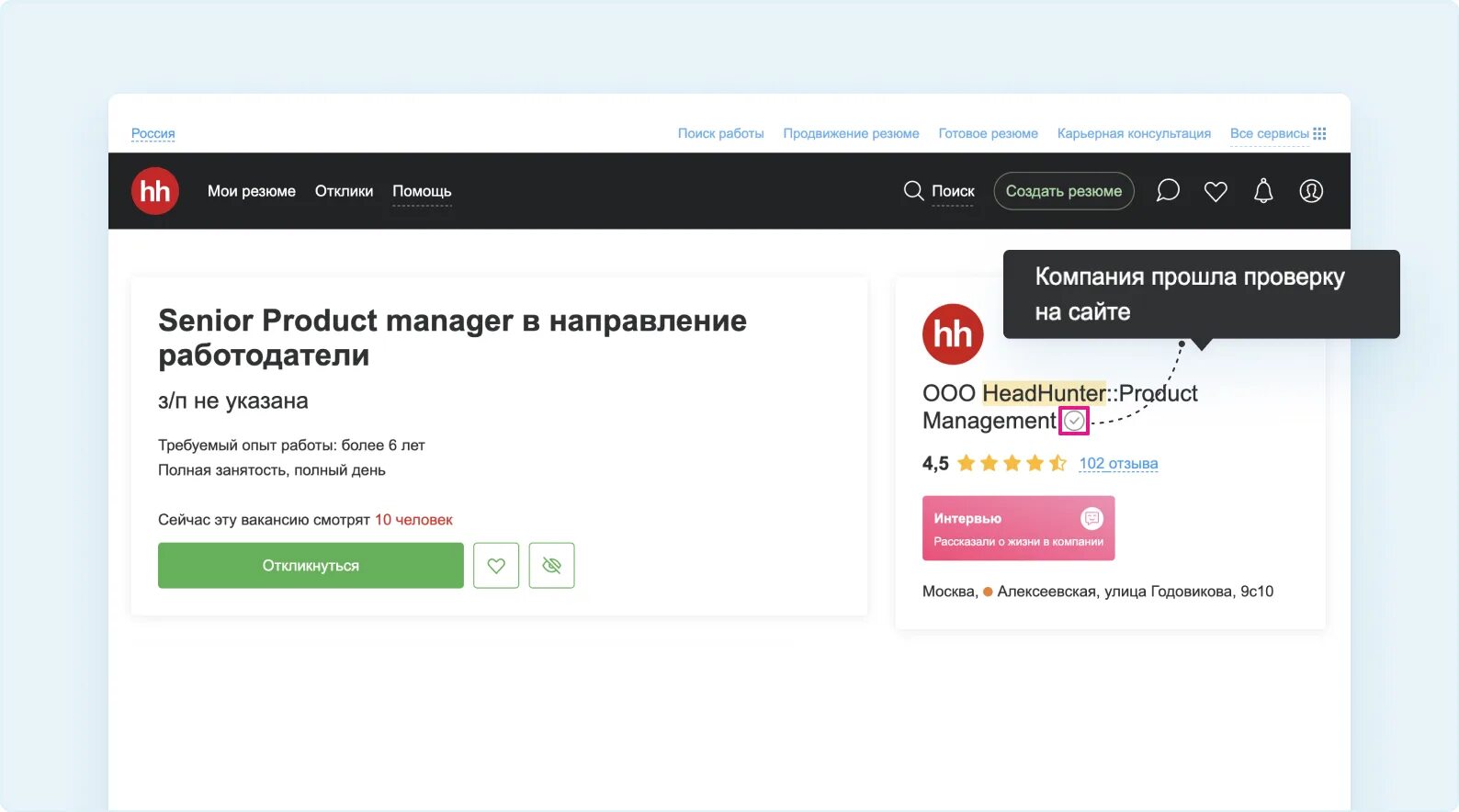1459x812 pixels.
Task: Open notifications bell icon
Action: (1263, 190)
